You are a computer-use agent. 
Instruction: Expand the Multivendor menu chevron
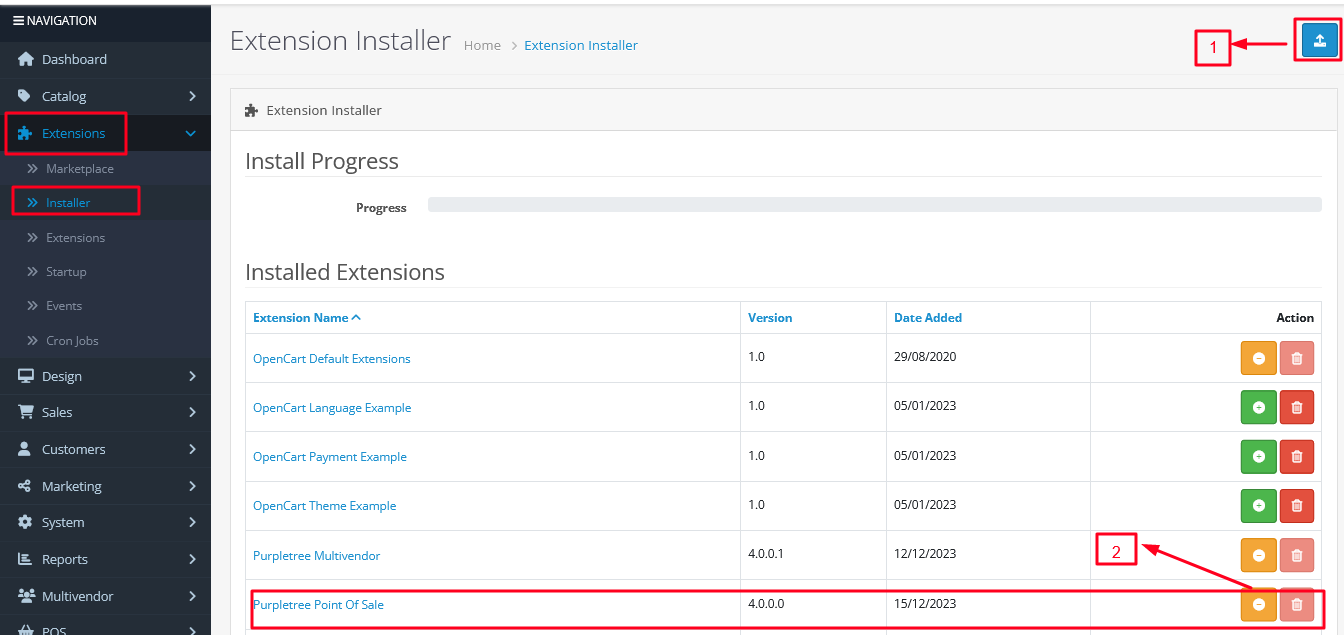192,596
